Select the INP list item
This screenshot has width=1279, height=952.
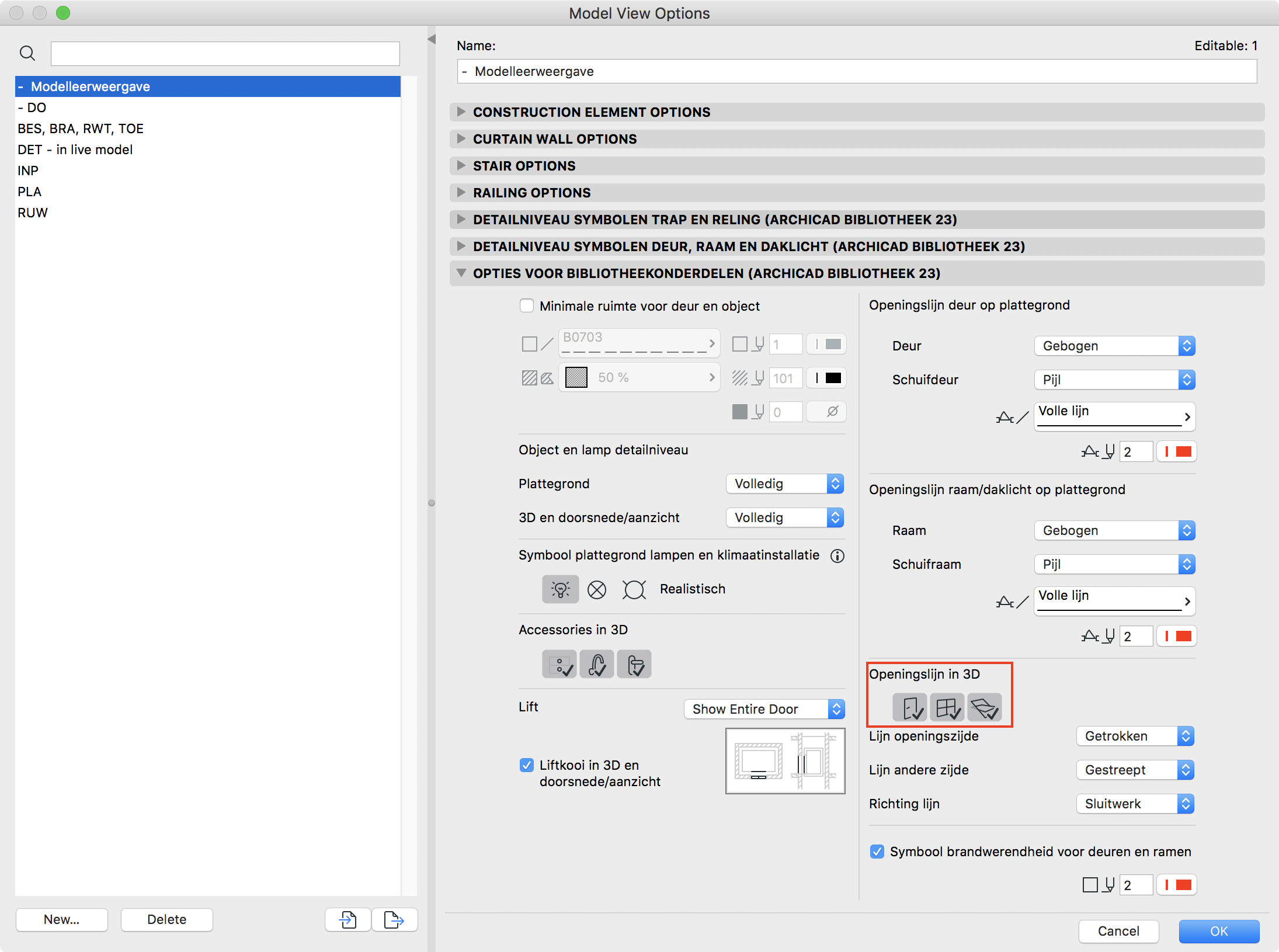point(208,171)
